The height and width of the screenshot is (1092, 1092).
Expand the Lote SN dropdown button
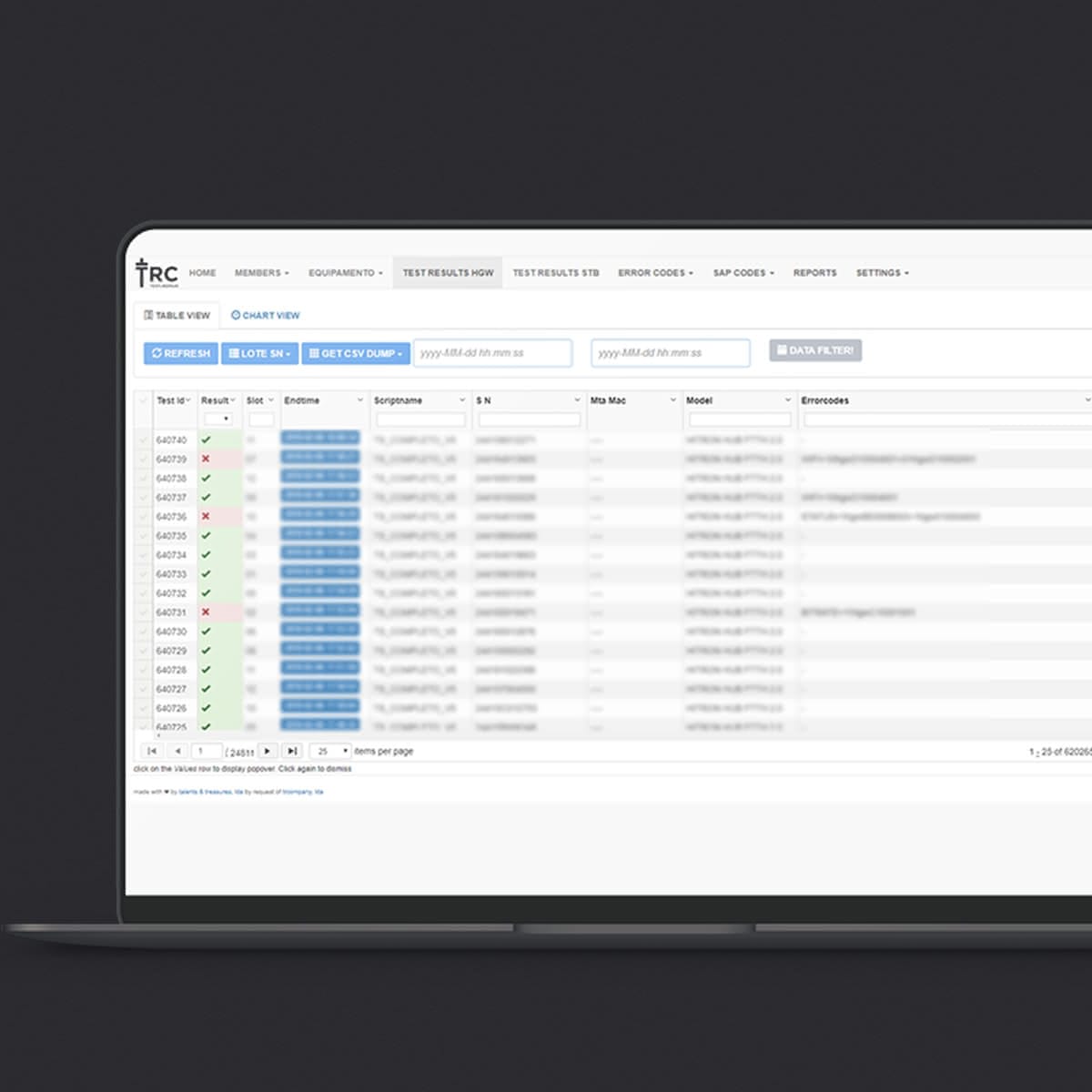click(259, 353)
